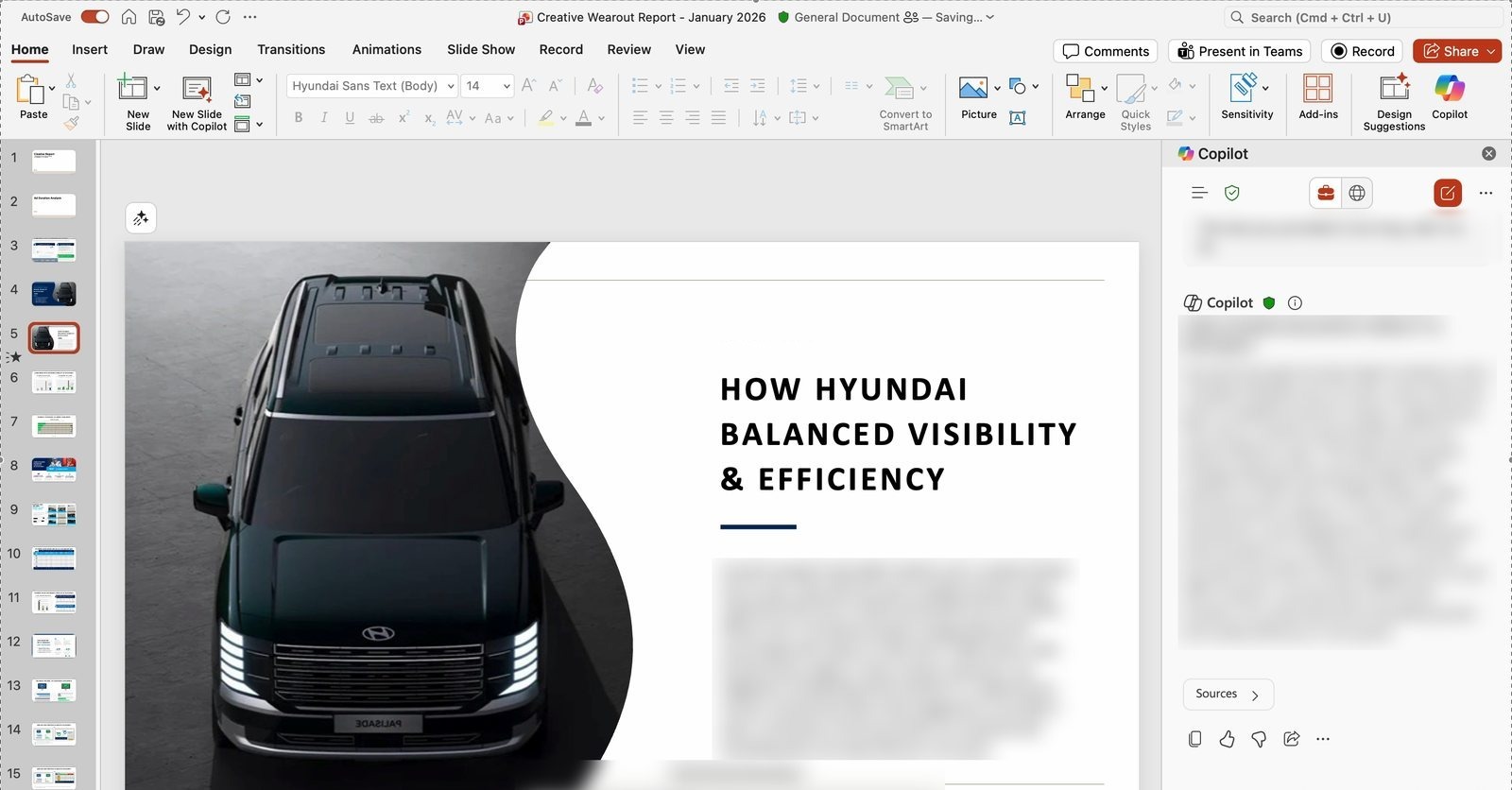1512x790 pixels.
Task: Open Design Suggestions
Action: point(1394,103)
